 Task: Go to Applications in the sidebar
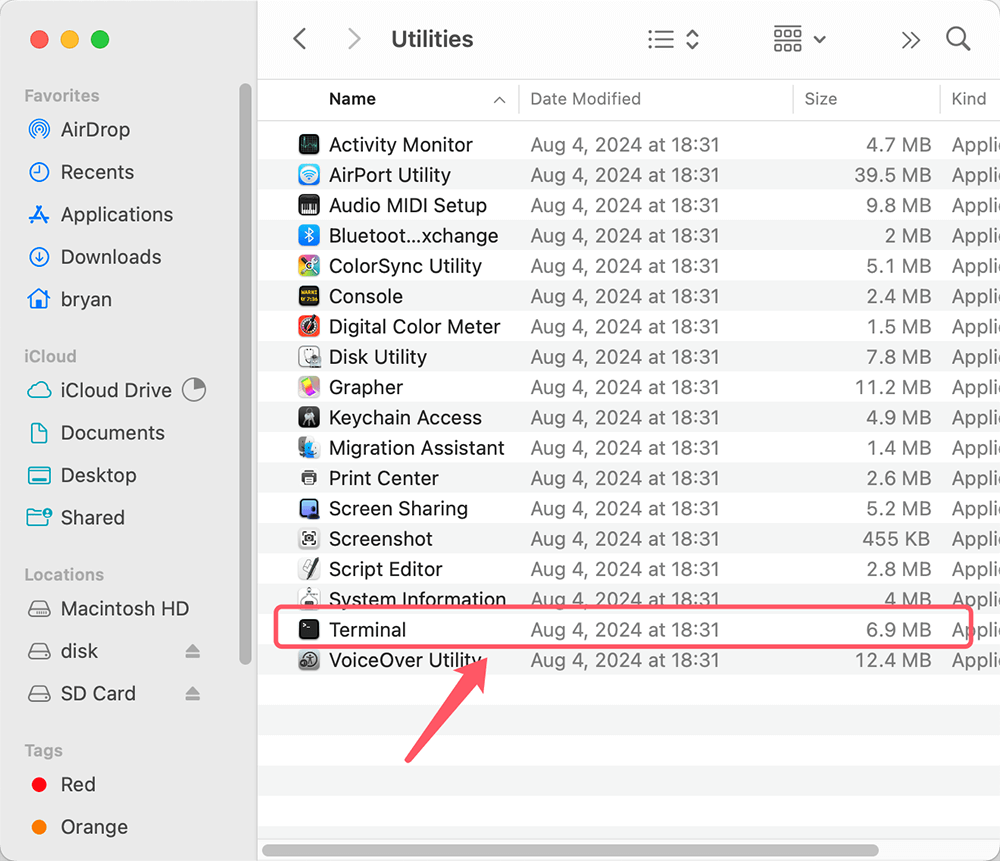[x=100, y=214]
